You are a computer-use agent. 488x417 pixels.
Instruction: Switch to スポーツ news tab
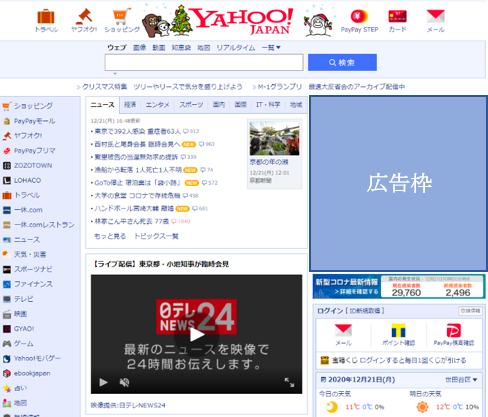click(x=191, y=105)
